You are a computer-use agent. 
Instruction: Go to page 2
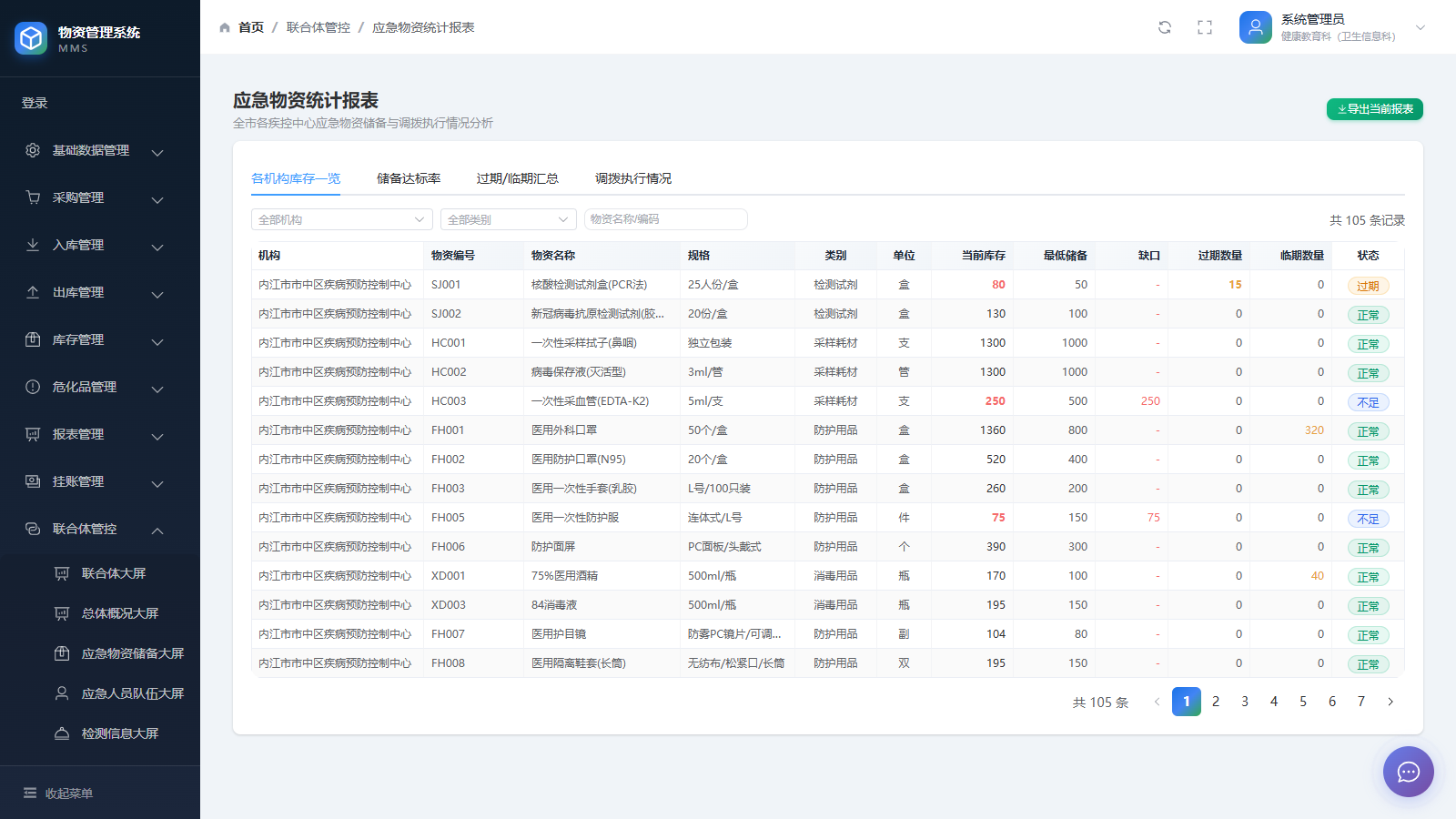pos(1216,702)
